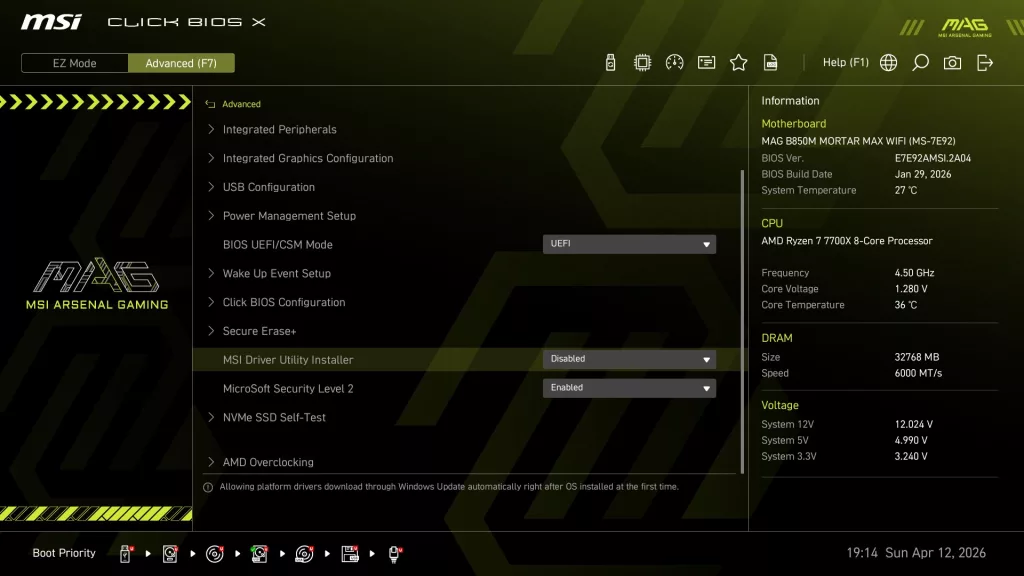Click the Advanced breadcrumb label

pyautogui.click(x=241, y=104)
